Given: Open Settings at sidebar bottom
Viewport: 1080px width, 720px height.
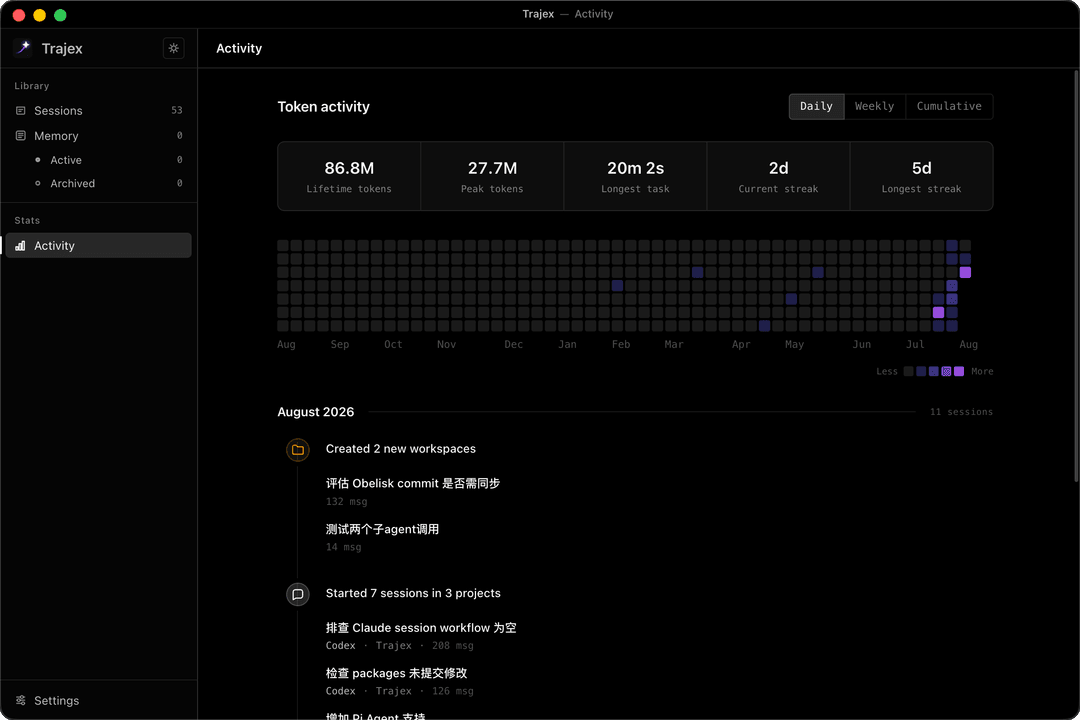Looking at the screenshot, I should [98, 700].
